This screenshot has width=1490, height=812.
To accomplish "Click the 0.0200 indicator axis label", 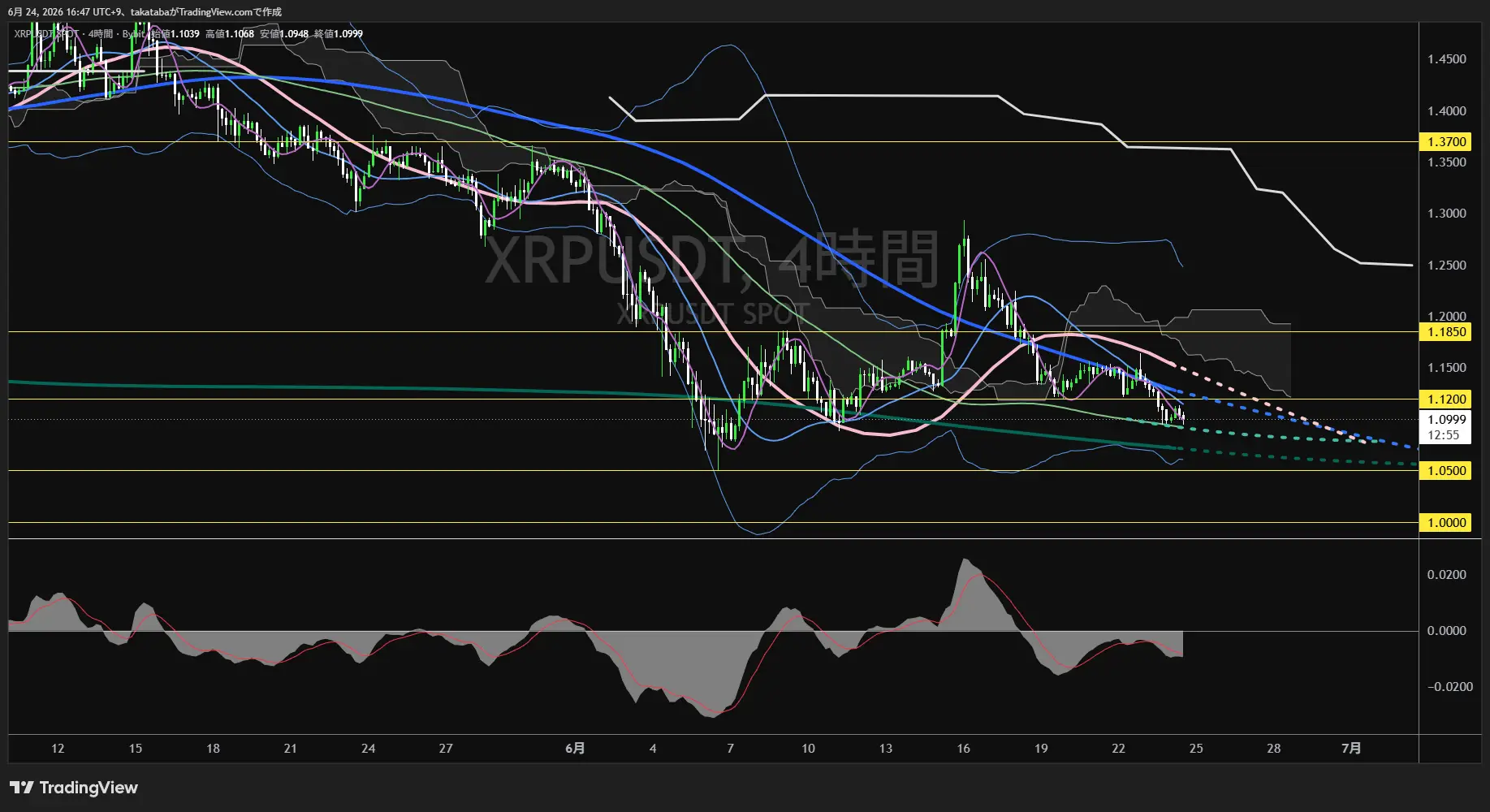I will point(1447,575).
